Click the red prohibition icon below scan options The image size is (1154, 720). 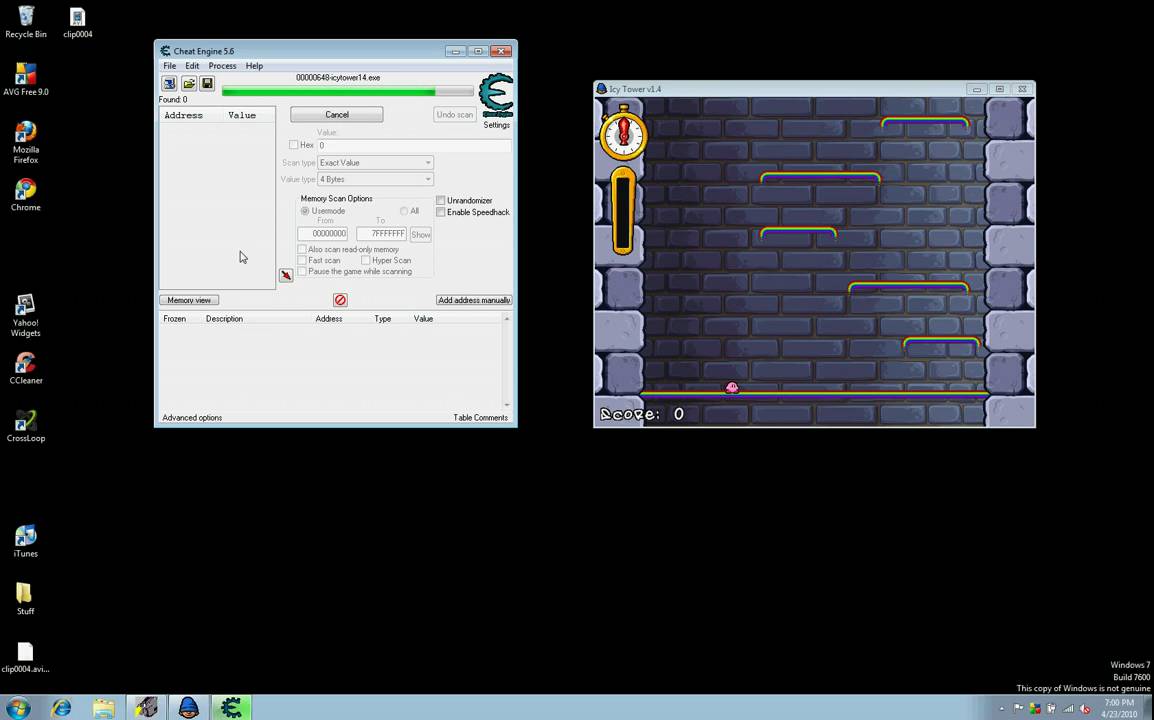[x=340, y=300]
